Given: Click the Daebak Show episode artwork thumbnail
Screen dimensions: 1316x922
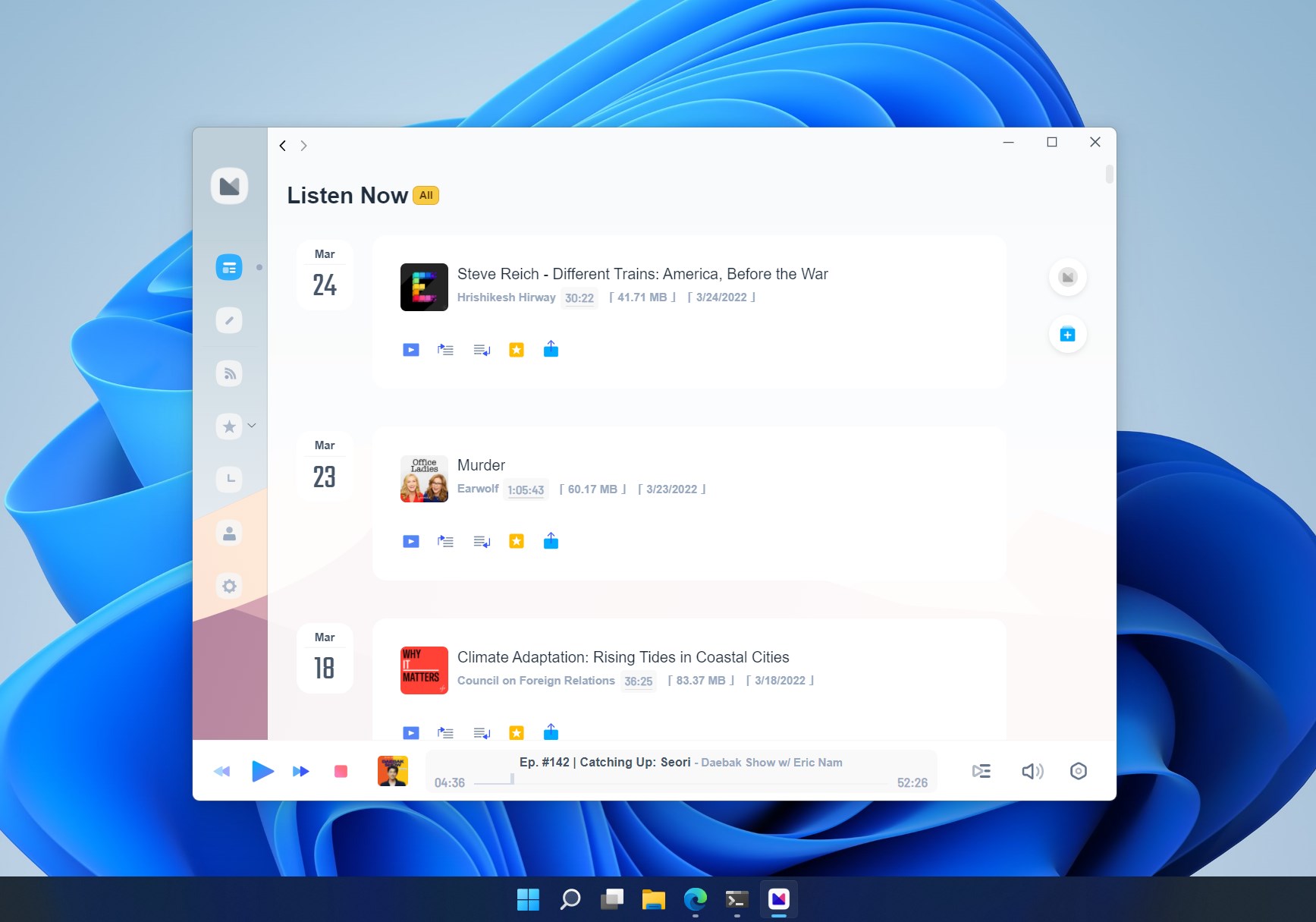Looking at the screenshot, I should click(x=392, y=771).
